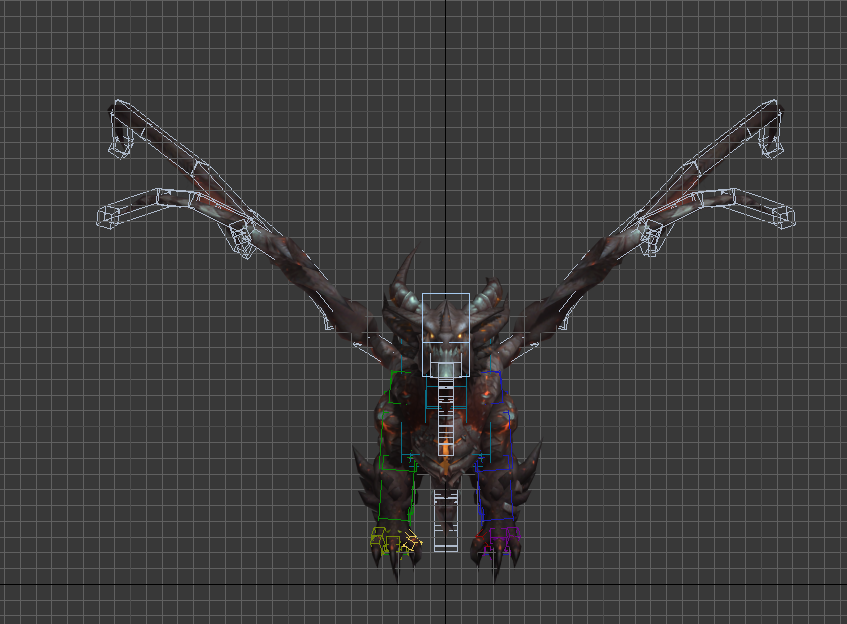Select the yellow foot bones

[396, 541]
